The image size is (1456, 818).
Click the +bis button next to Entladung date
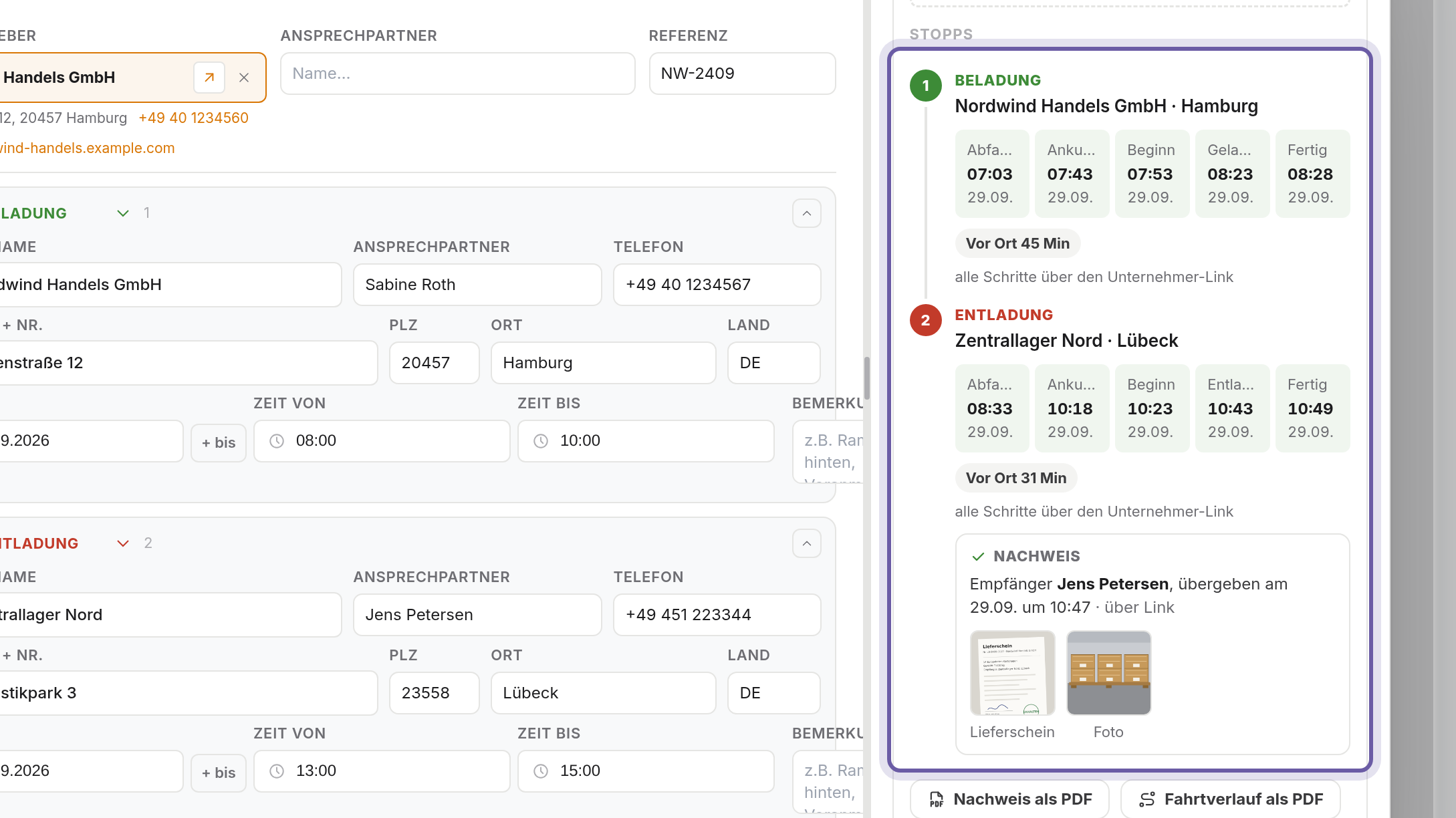219,773
